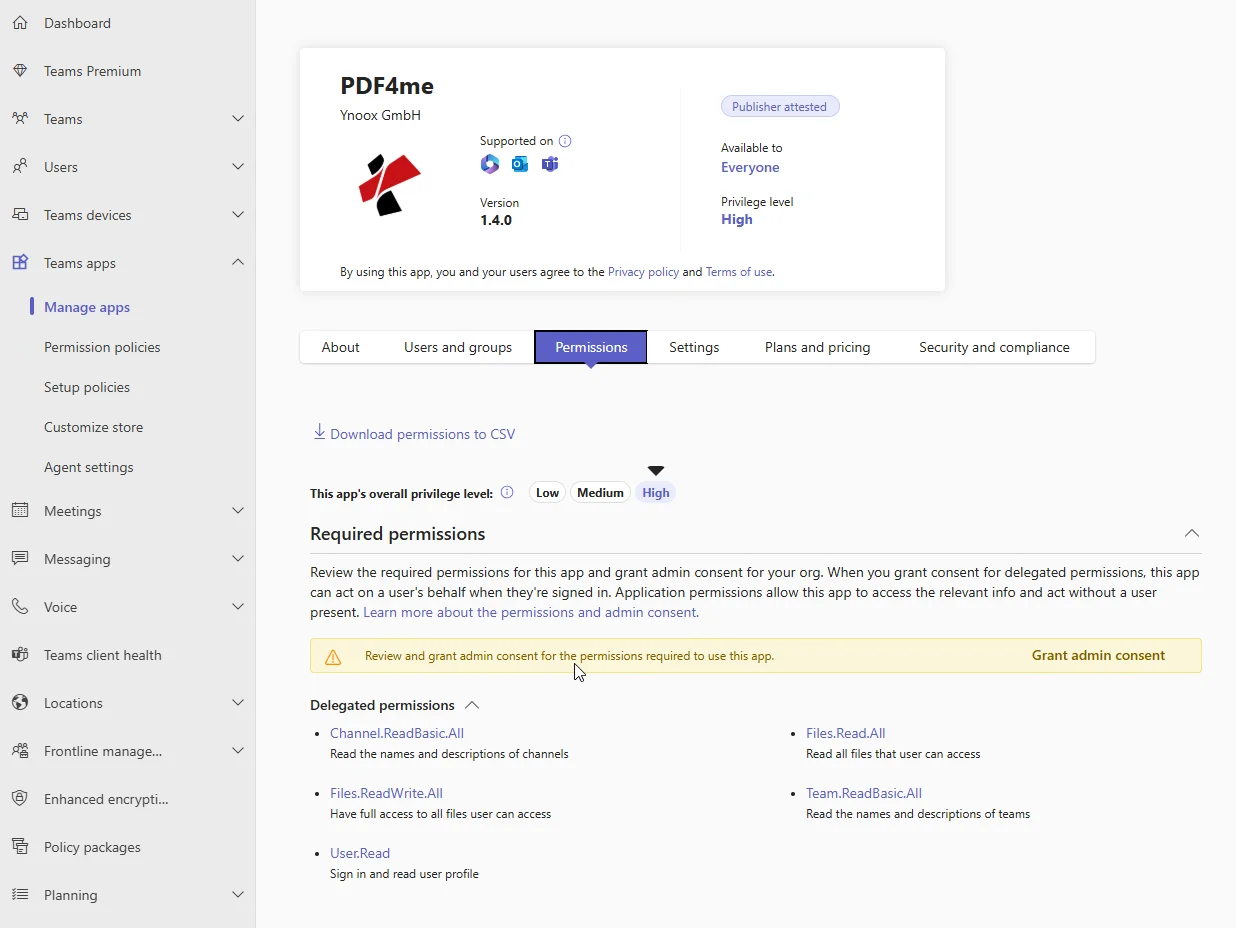Click the Enhanced encryption shield icon
This screenshot has width=1236, height=928.
point(20,799)
